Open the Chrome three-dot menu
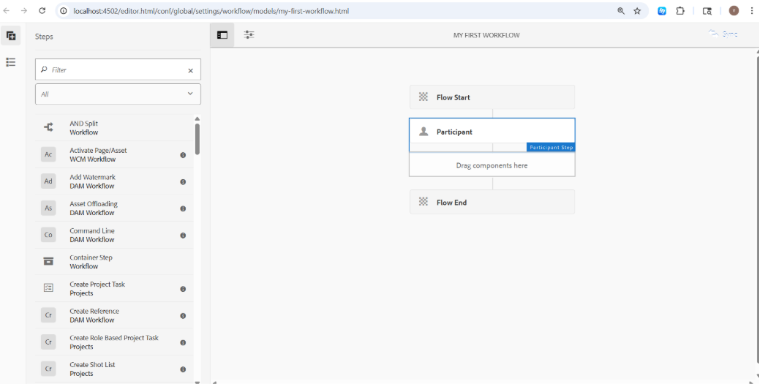Screen dimensions: 759x384 [x=752, y=11]
